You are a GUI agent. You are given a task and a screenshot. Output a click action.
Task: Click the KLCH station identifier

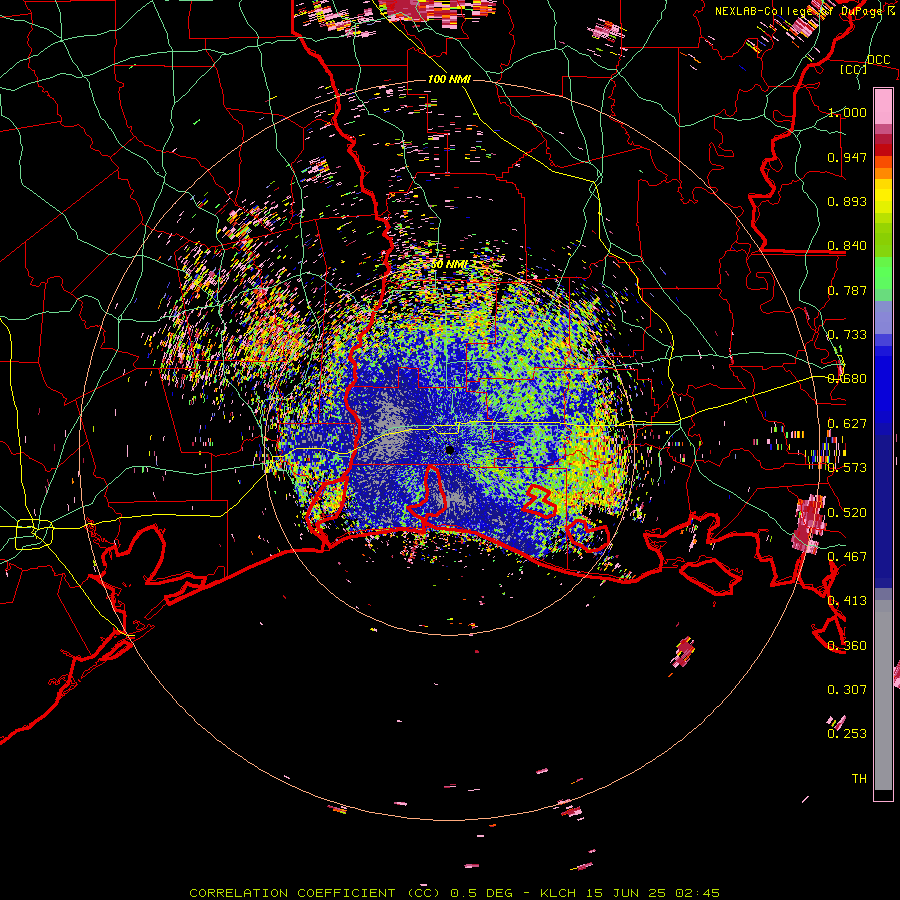click(x=558, y=893)
